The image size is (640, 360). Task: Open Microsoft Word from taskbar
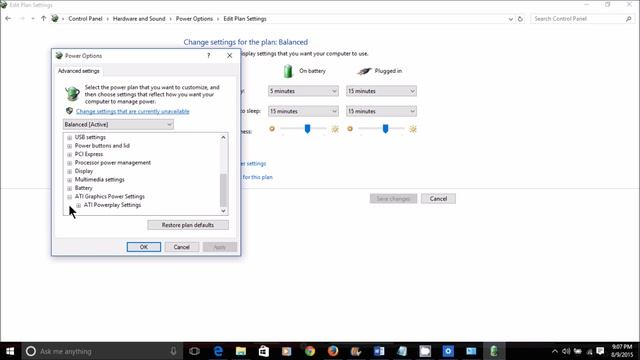click(379, 351)
